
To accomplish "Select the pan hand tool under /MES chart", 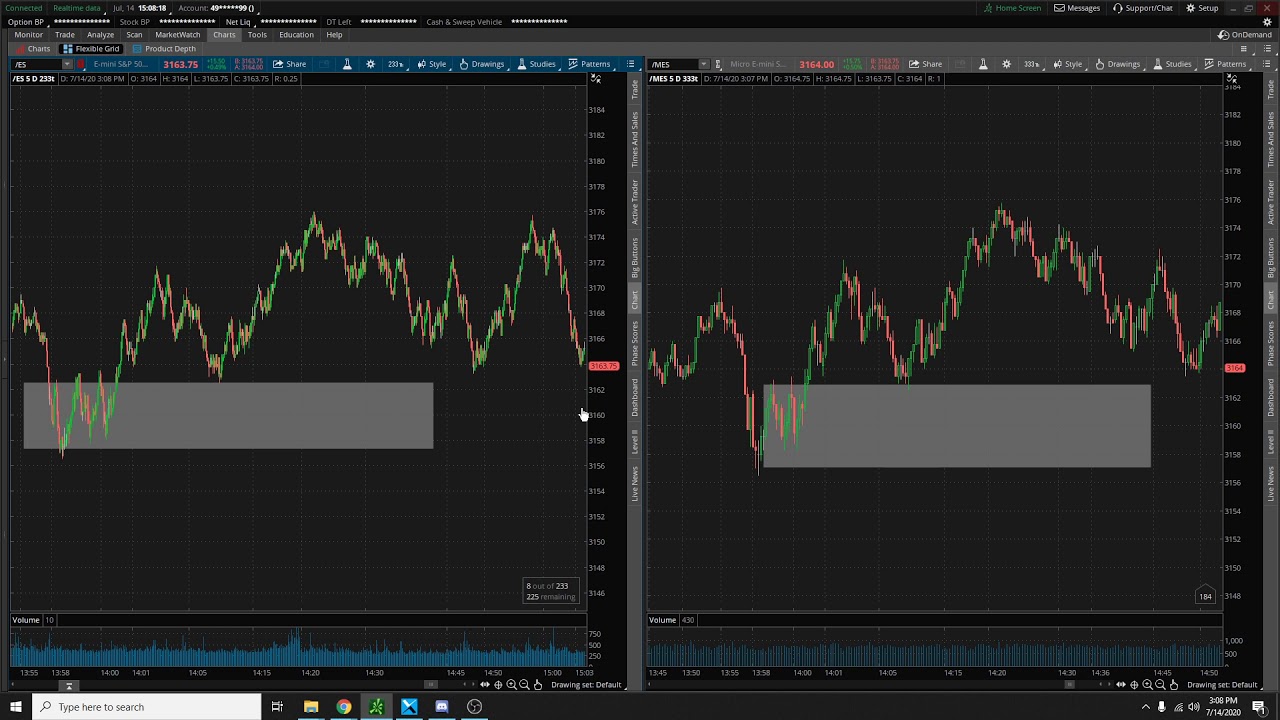I will coord(1174,685).
